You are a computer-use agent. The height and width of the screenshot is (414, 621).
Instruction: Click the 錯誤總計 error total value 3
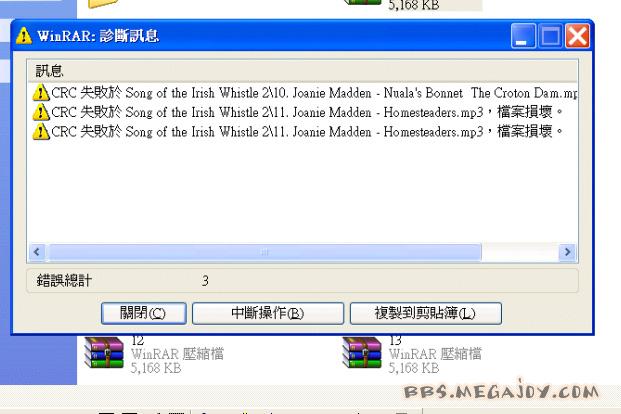205,281
